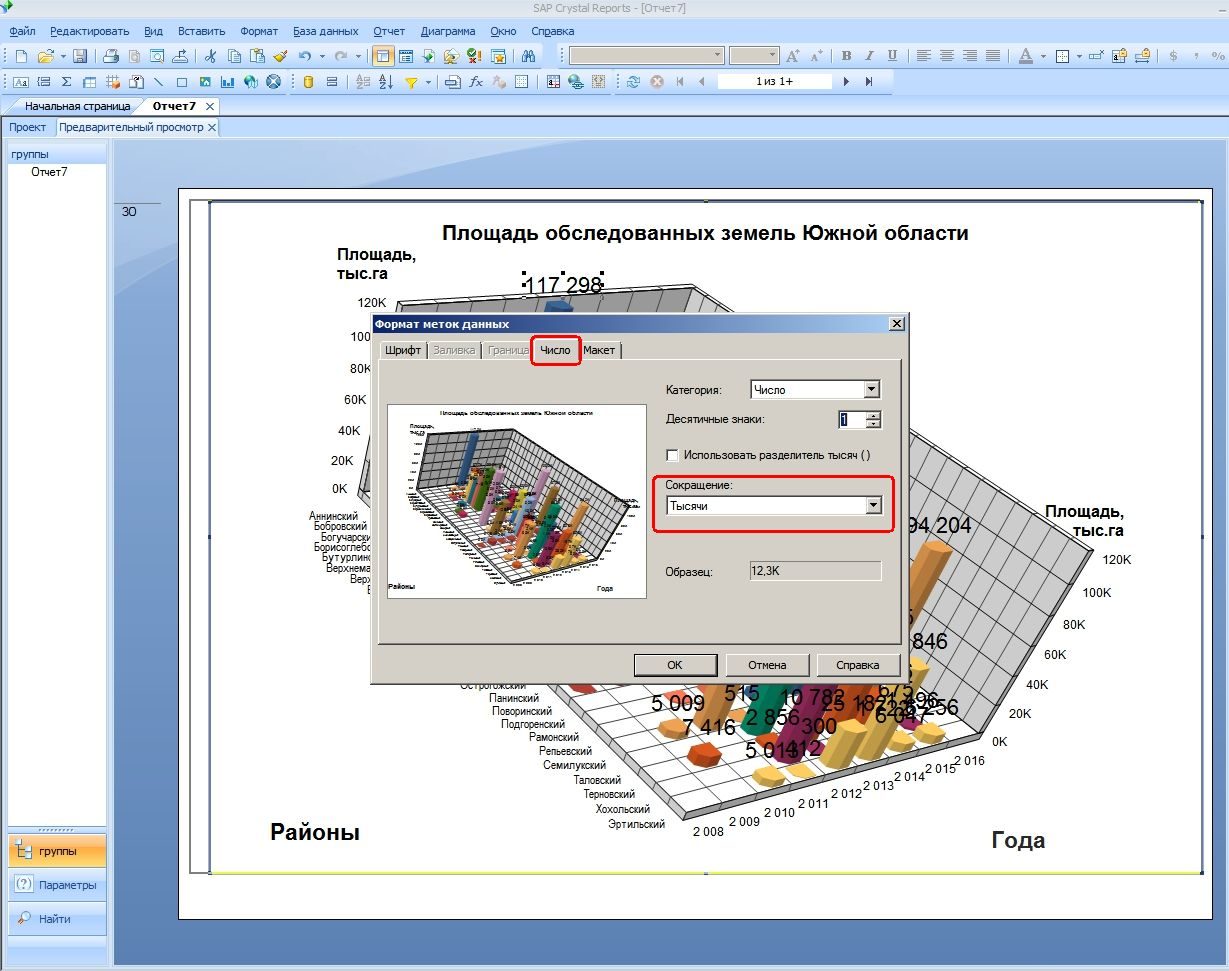Click the OK button

coord(675,665)
